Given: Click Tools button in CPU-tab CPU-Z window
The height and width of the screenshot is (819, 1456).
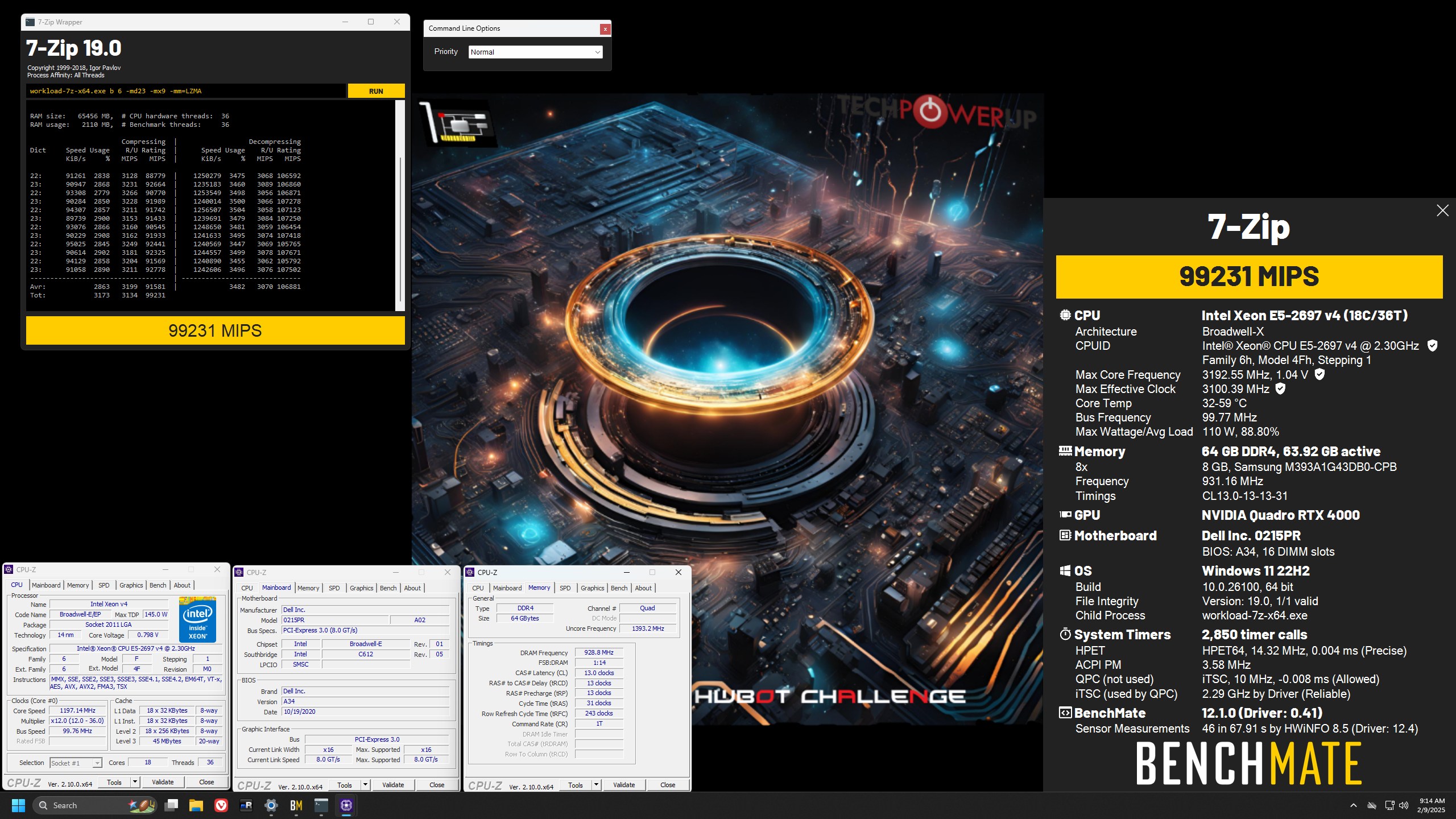Looking at the screenshot, I should 114,782.
